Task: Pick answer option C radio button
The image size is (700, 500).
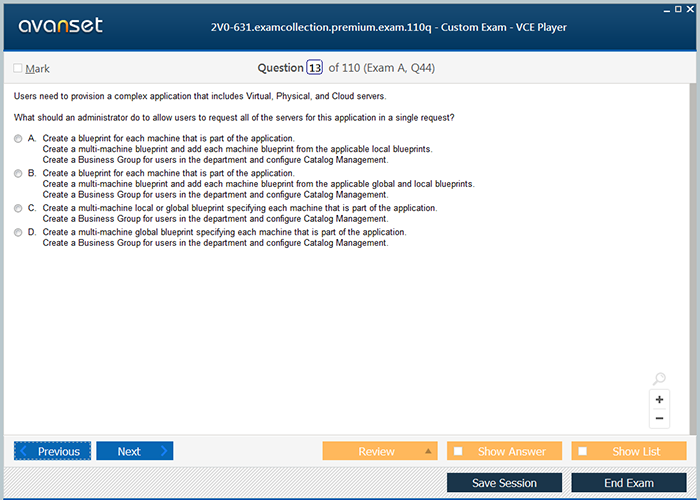Action: point(18,208)
